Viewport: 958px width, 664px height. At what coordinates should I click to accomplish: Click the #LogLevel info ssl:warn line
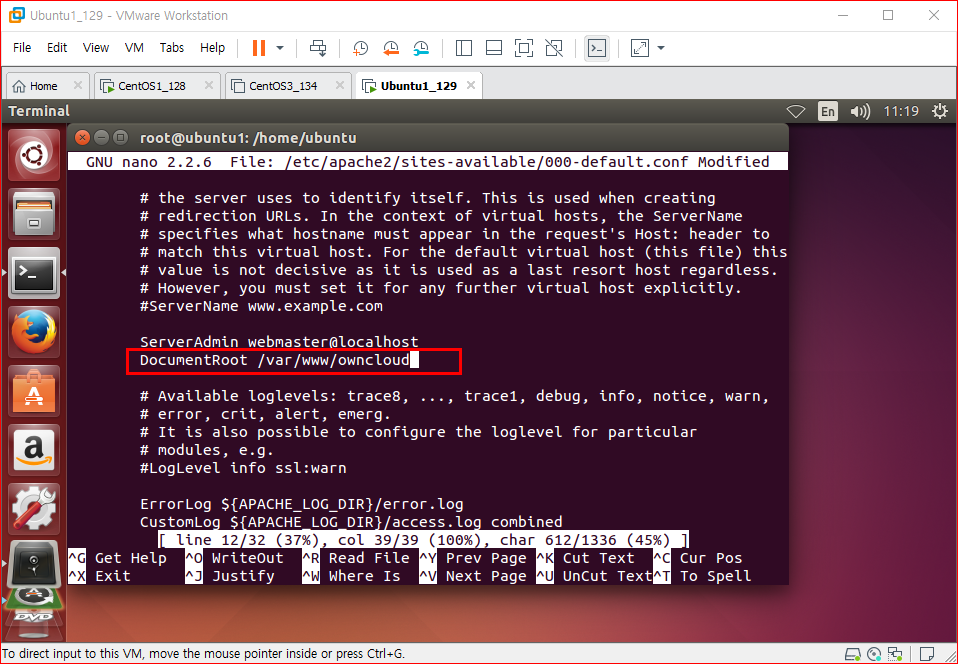[x=243, y=469]
